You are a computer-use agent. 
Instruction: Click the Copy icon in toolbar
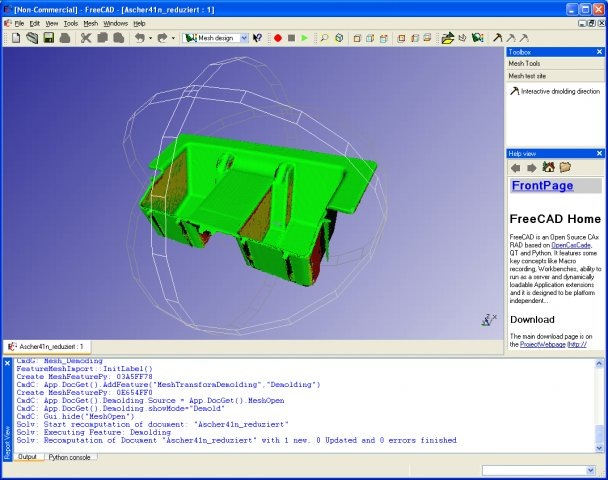coord(102,38)
